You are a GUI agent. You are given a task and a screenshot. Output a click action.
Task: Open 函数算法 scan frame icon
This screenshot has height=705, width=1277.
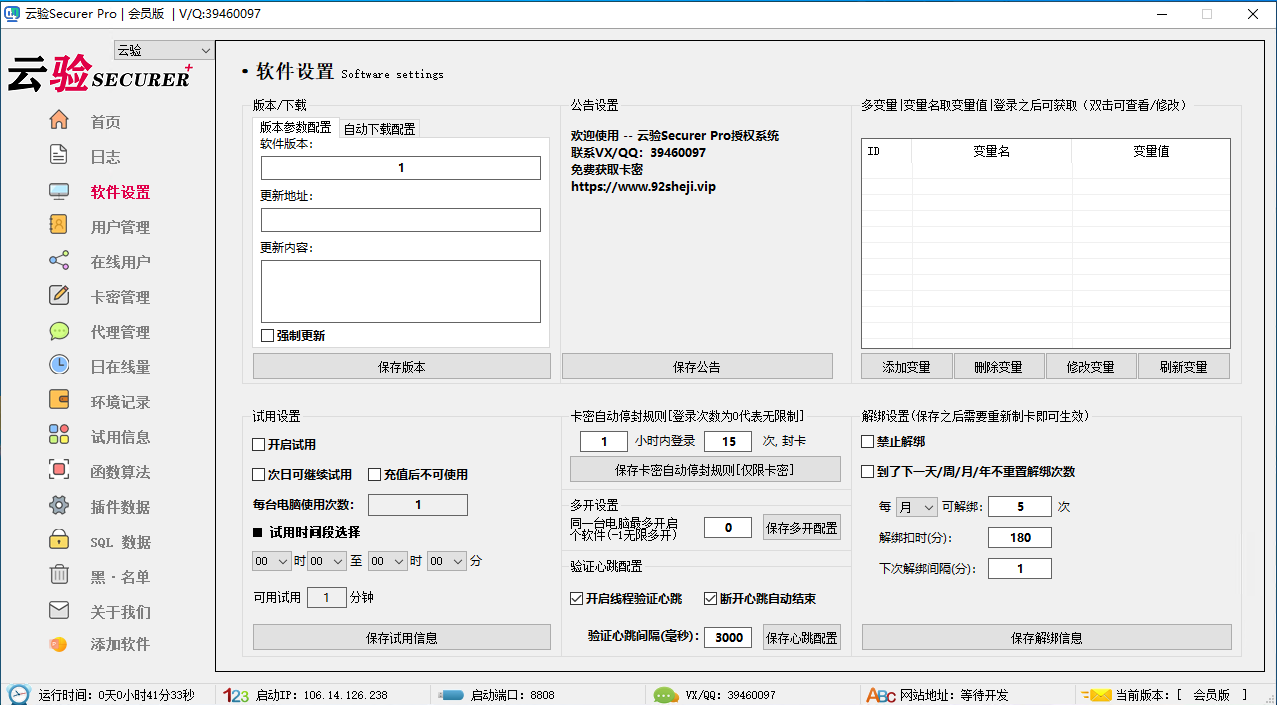point(59,471)
